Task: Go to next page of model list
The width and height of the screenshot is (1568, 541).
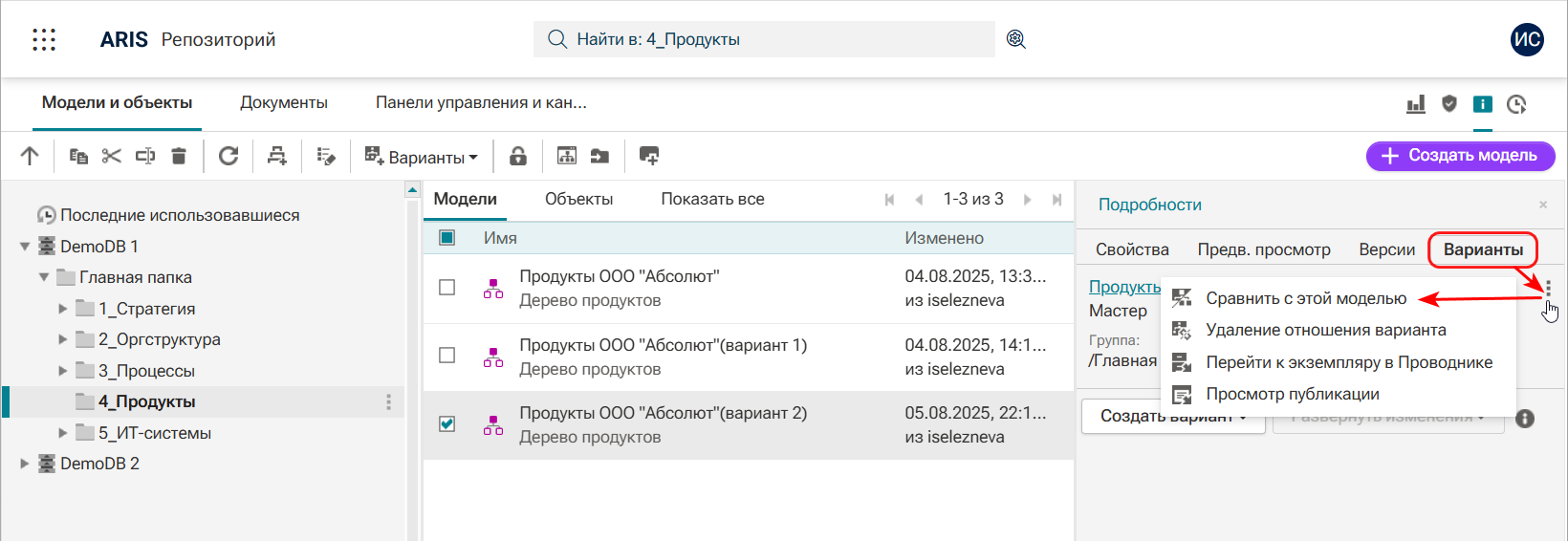Action: (1028, 200)
